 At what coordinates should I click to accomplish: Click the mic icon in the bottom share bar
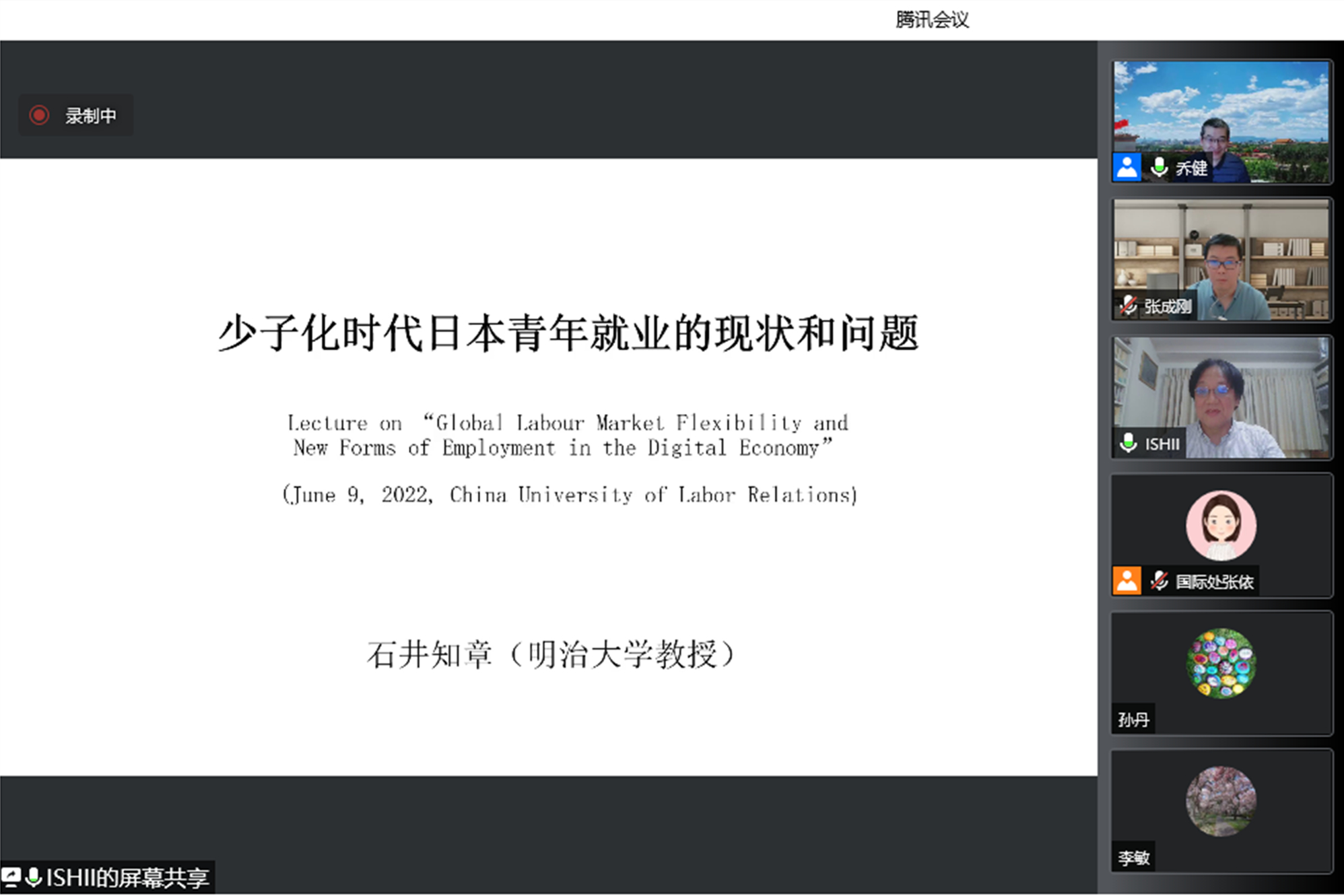click(x=34, y=876)
